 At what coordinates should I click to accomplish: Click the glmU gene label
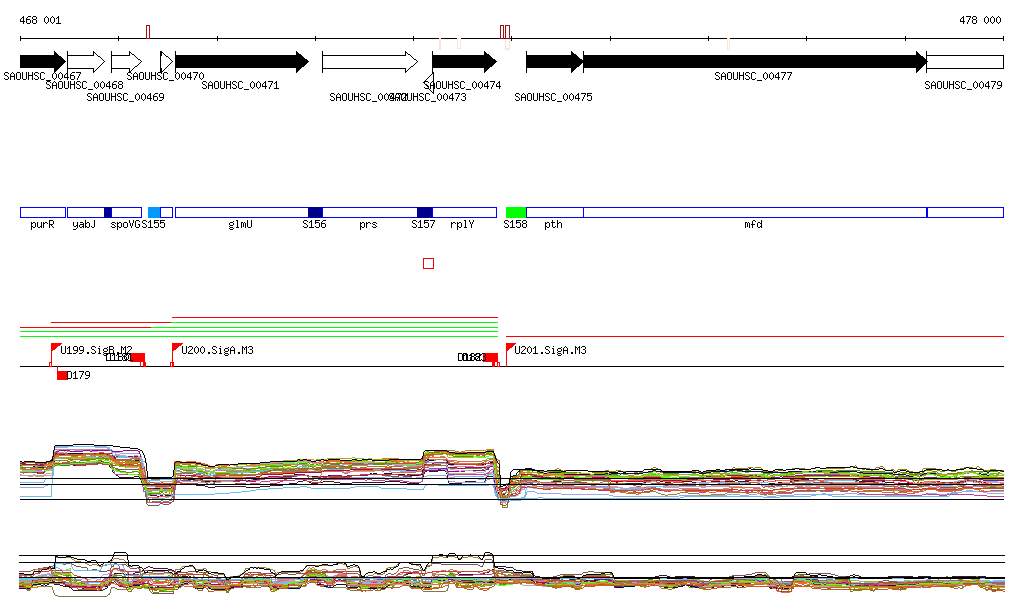(241, 225)
